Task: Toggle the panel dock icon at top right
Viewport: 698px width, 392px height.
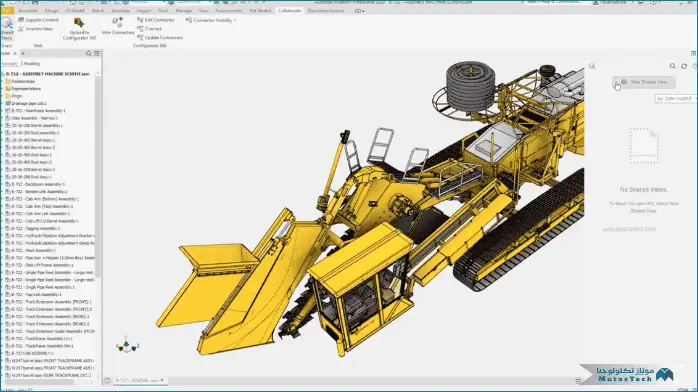Action: [x=693, y=53]
